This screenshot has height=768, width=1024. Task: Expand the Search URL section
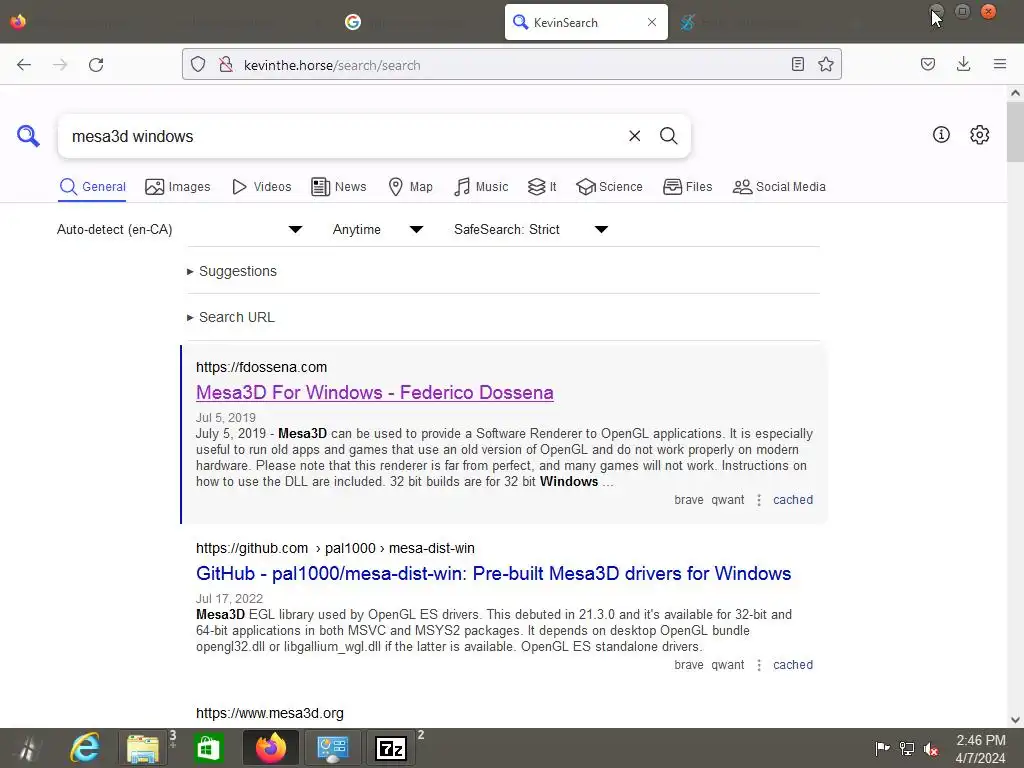[x=231, y=317]
